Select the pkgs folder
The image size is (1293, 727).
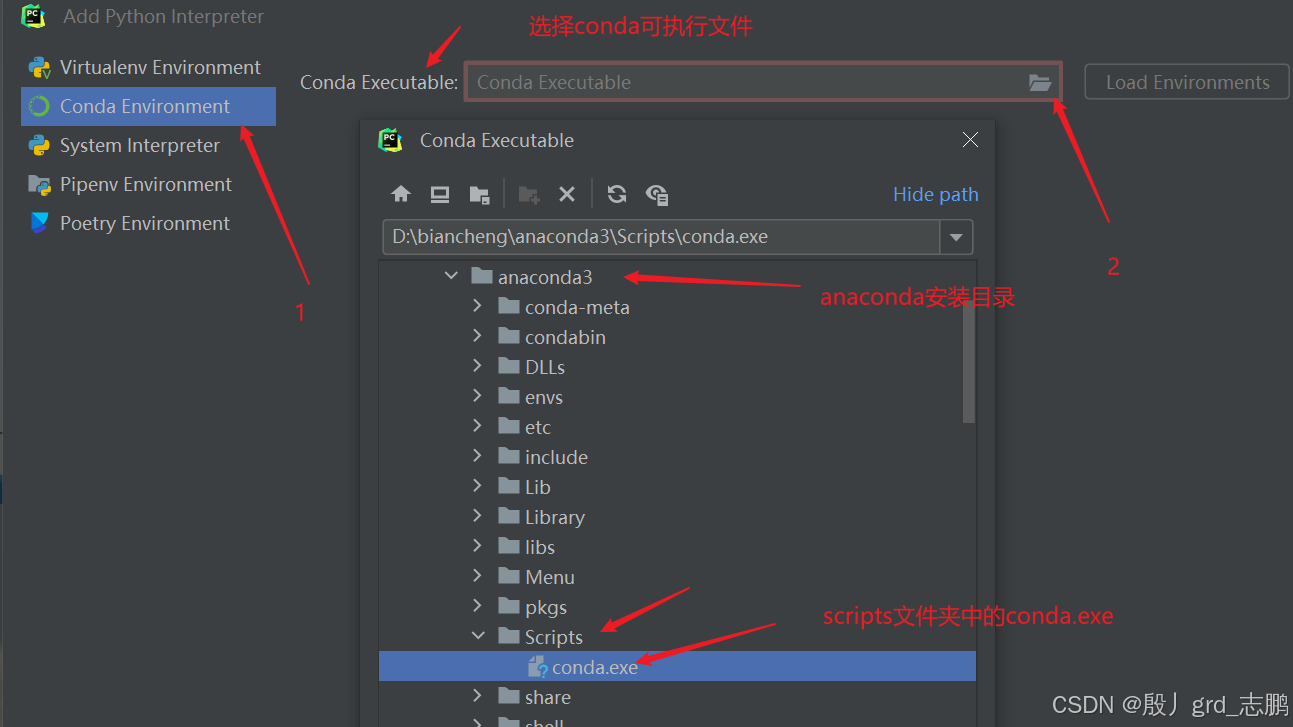click(x=546, y=607)
